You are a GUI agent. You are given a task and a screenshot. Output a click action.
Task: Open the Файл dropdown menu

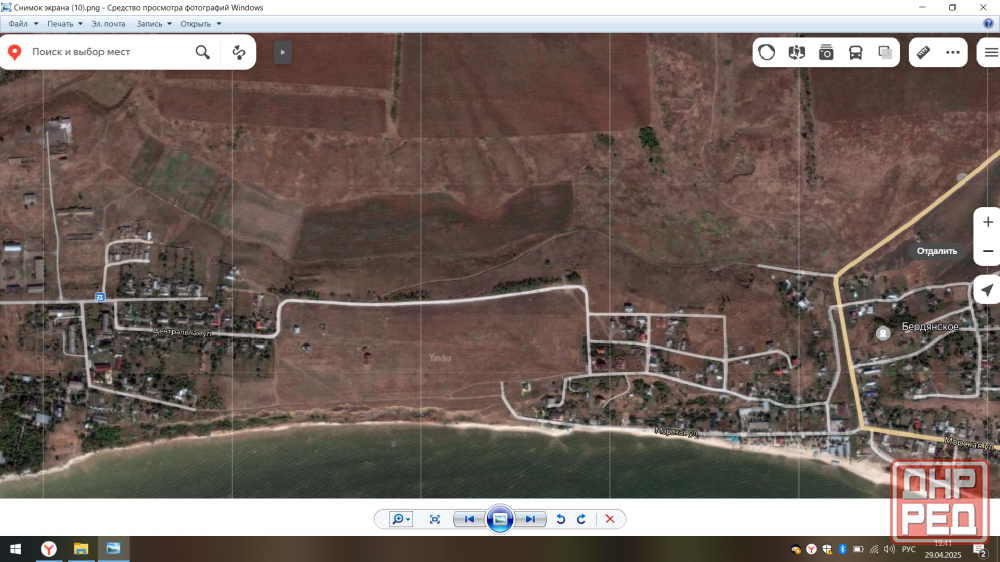[x=23, y=23]
